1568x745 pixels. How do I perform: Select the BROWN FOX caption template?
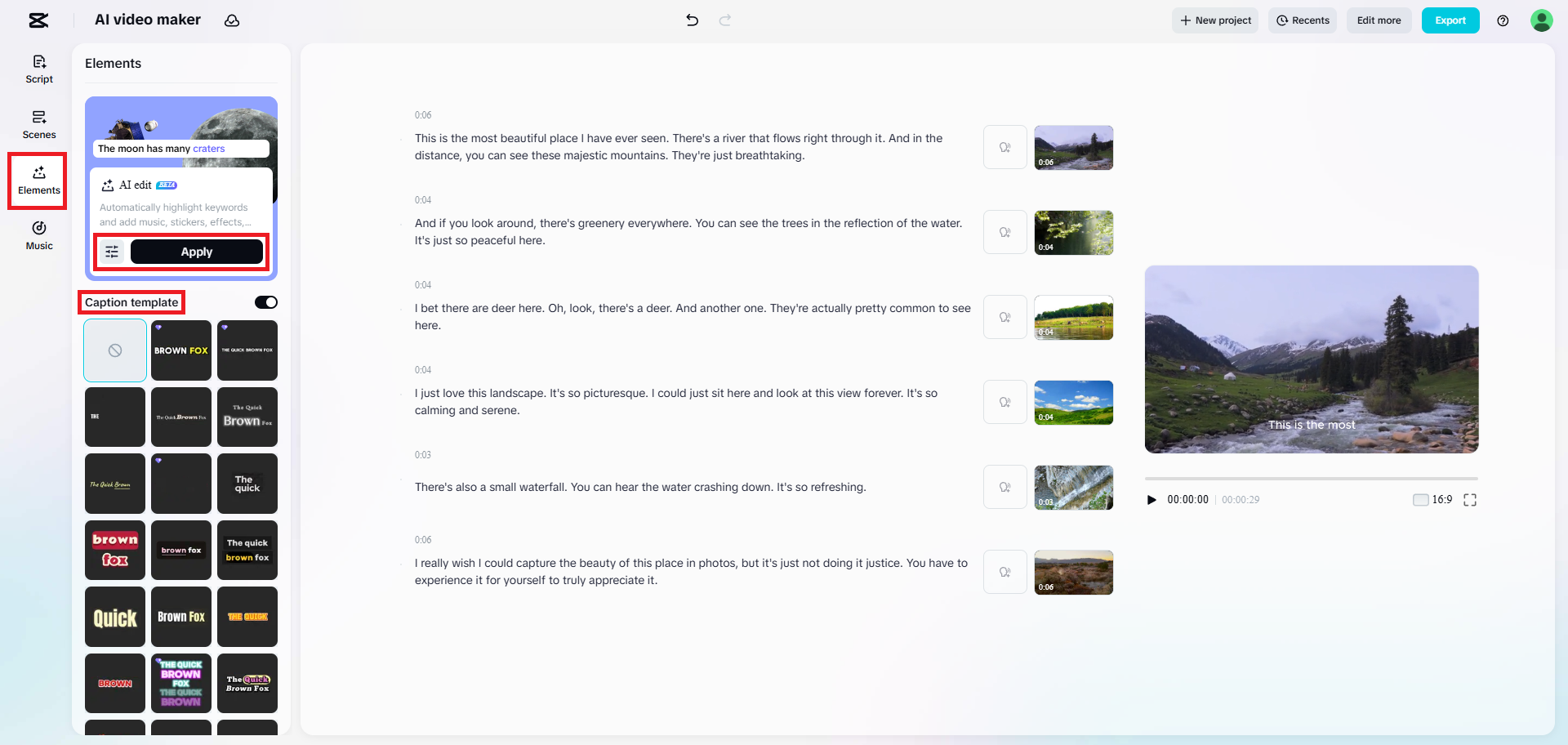click(180, 350)
